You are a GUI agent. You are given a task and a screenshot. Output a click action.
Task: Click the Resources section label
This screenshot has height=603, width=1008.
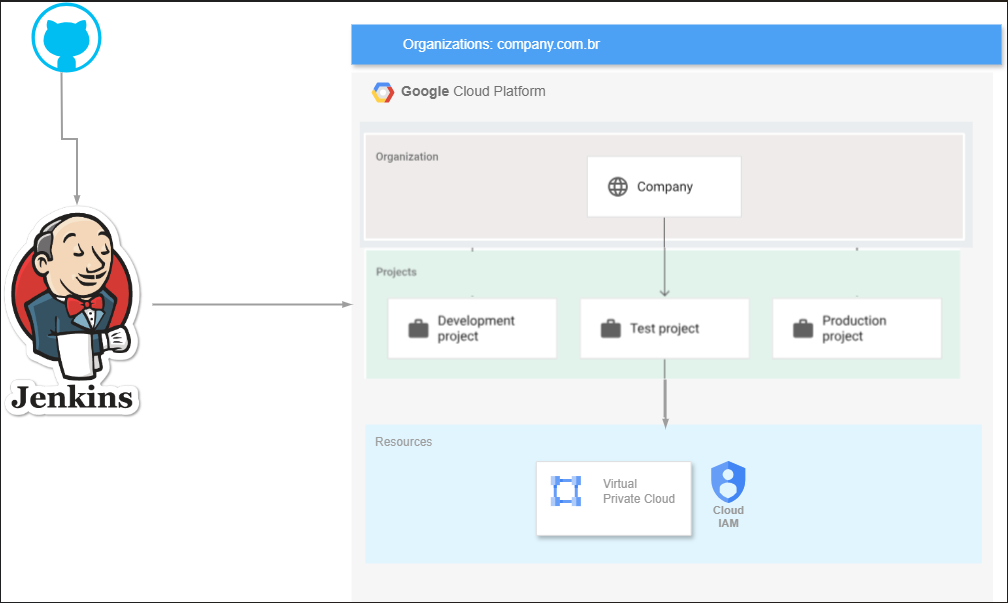tap(404, 442)
